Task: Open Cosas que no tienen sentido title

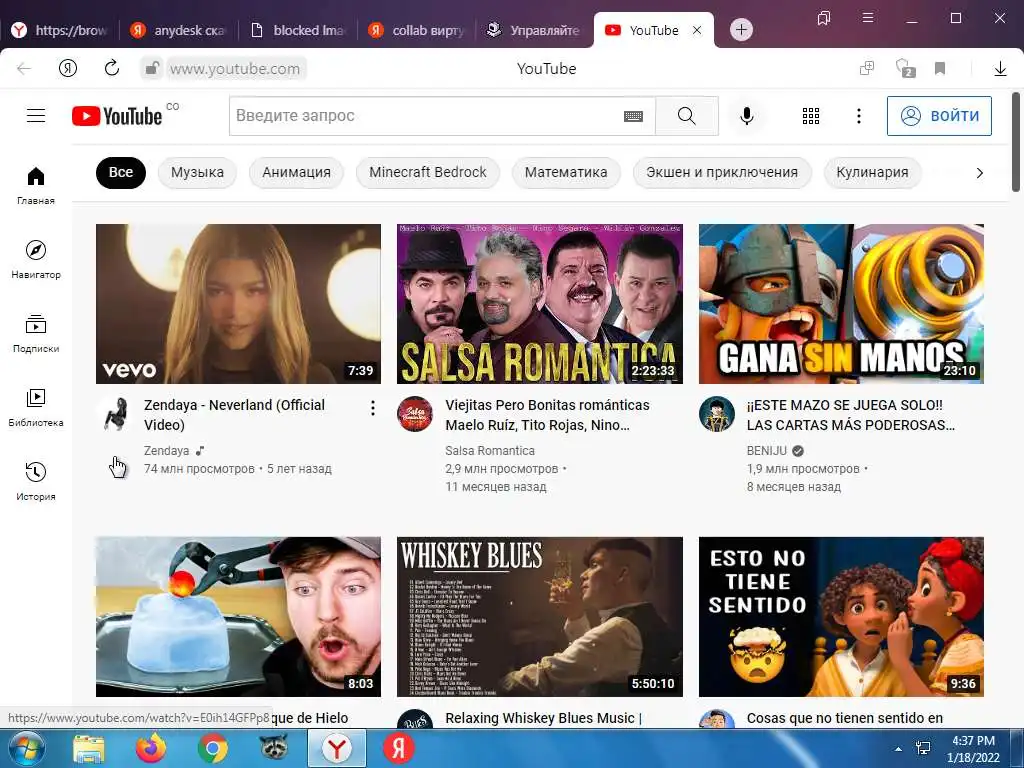Action: pos(844,718)
